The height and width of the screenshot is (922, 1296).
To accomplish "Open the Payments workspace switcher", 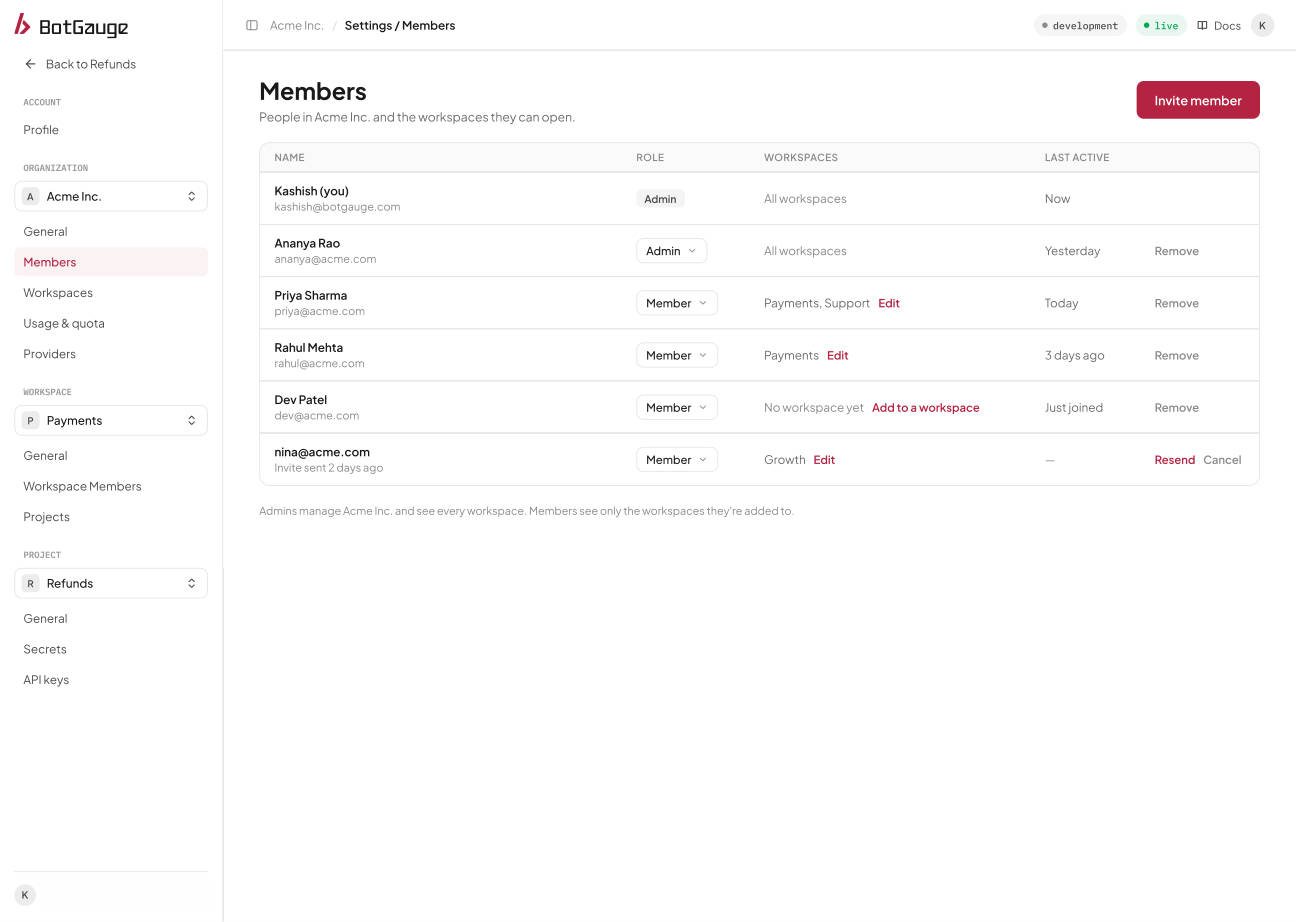I will 111,420.
